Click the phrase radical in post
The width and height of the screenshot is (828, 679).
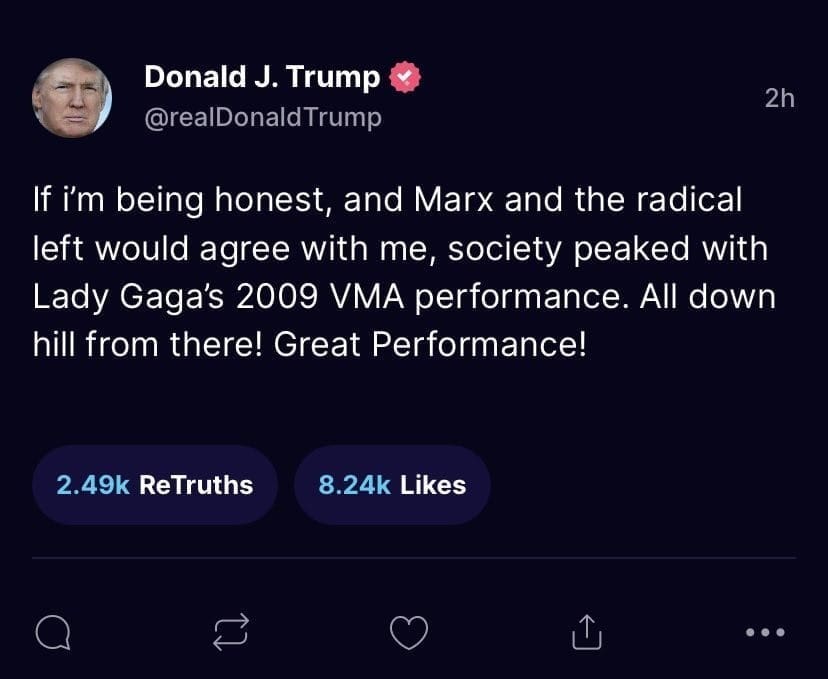click(x=691, y=200)
